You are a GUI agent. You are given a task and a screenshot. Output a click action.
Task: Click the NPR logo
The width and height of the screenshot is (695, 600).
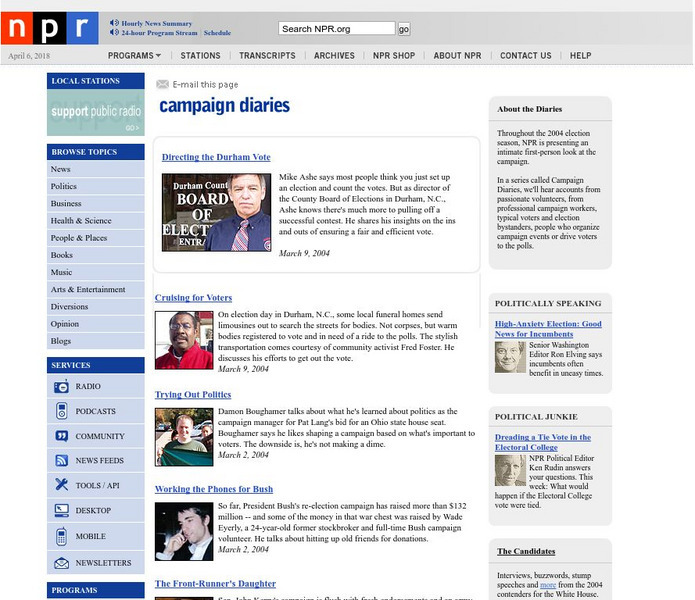(x=50, y=28)
